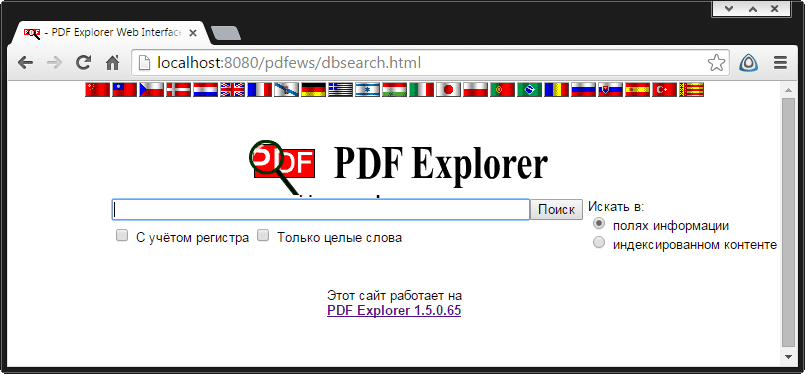Select the Valencian striped flag language

point(692,89)
